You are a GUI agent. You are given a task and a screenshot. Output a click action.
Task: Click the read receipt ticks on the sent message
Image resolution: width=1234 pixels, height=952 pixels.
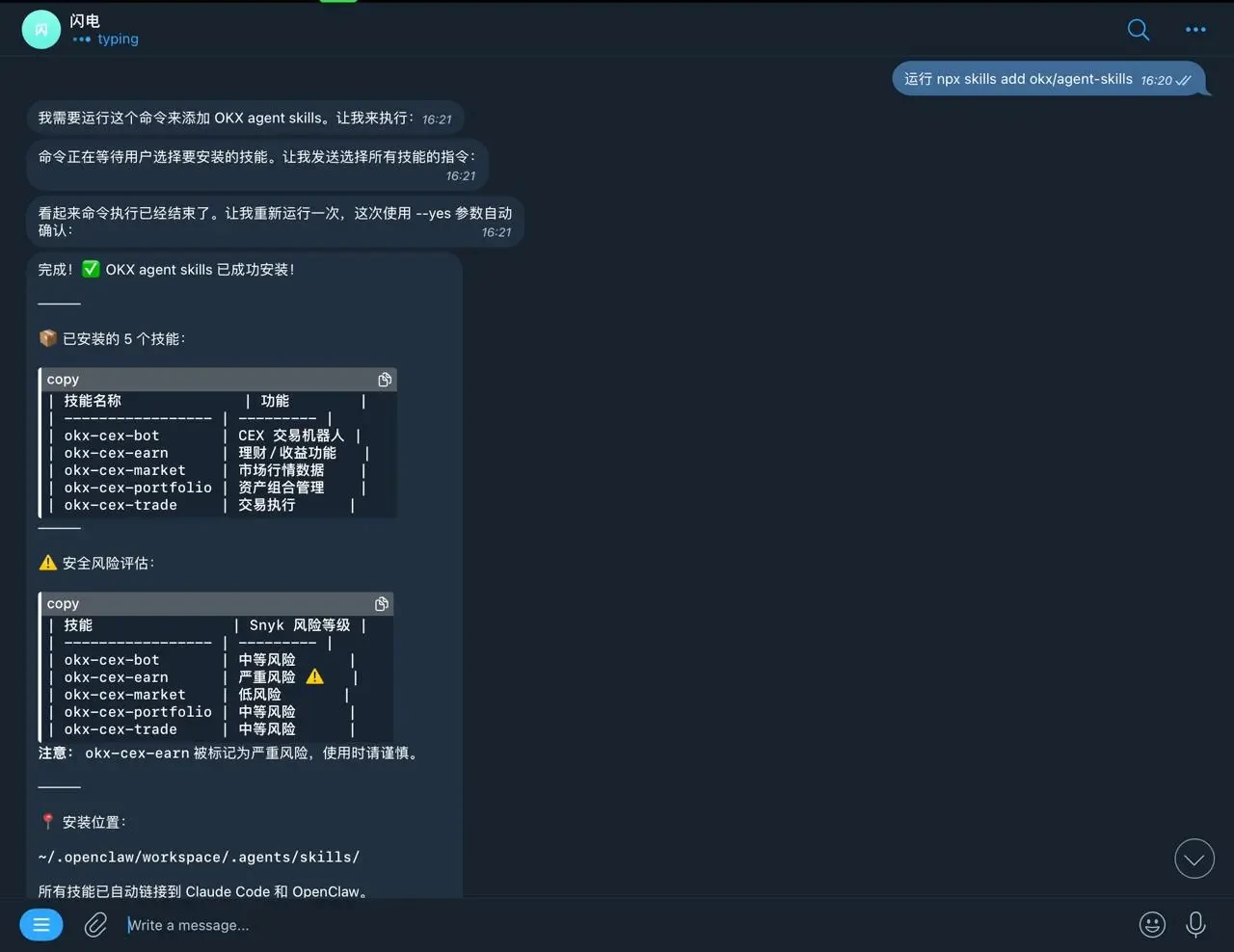1184,81
